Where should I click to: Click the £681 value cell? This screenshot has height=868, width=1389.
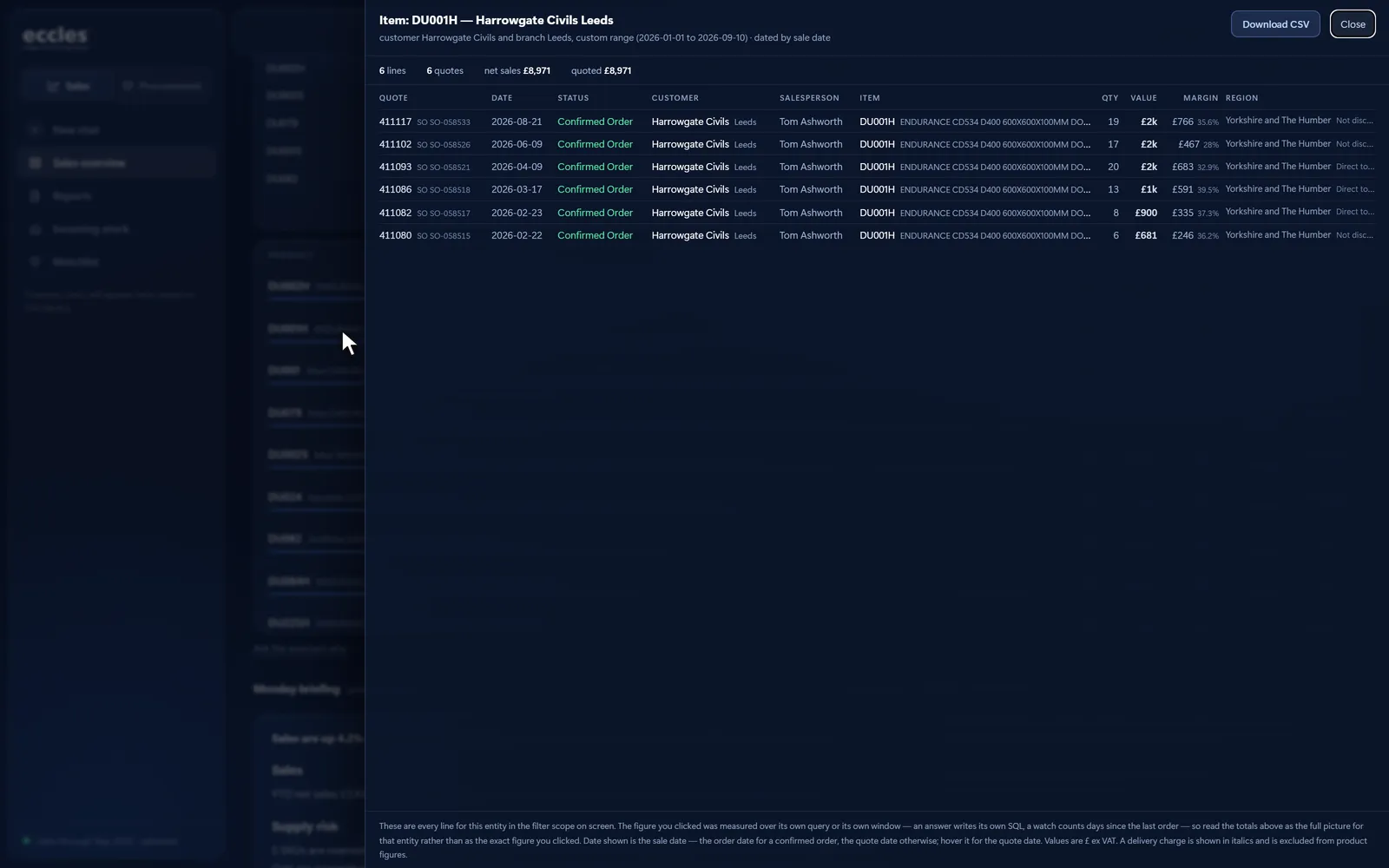coord(1146,235)
